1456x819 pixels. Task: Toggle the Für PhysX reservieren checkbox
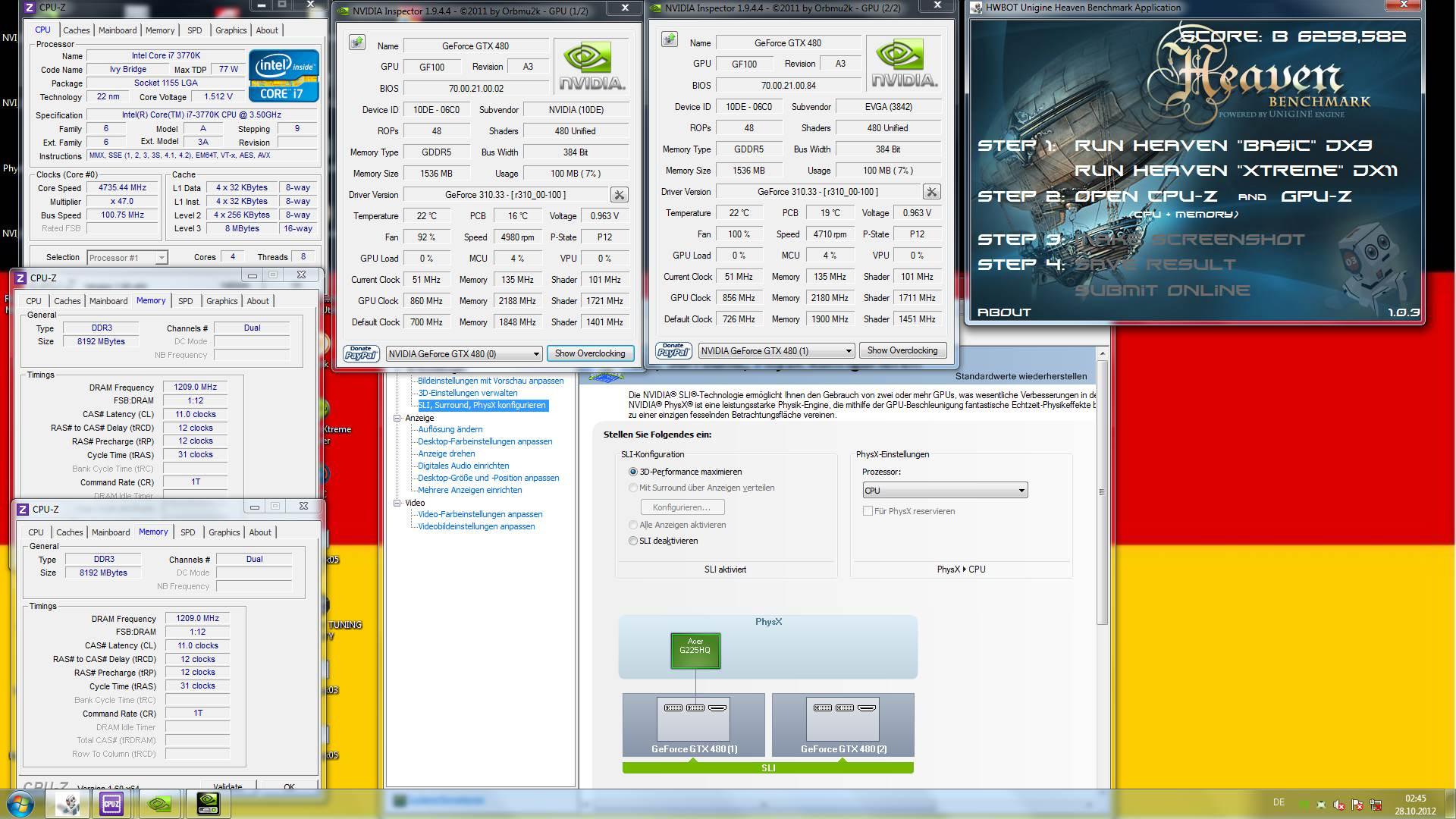(x=868, y=511)
